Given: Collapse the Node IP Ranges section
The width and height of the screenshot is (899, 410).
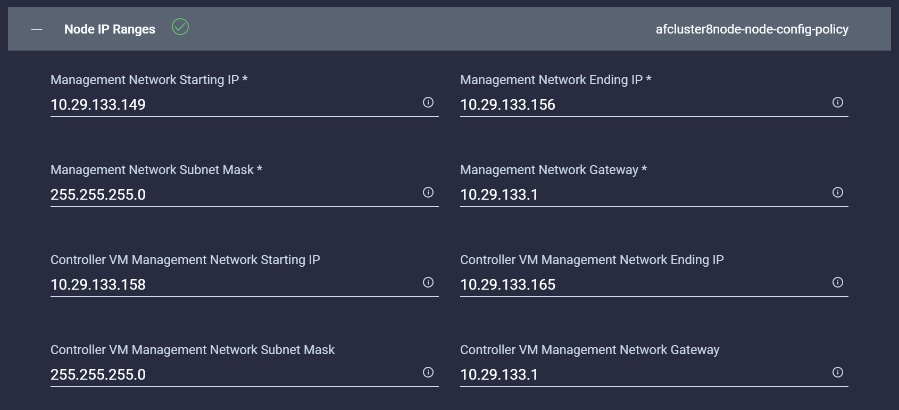Looking at the screenshot, I should click(x=37, y=29).
